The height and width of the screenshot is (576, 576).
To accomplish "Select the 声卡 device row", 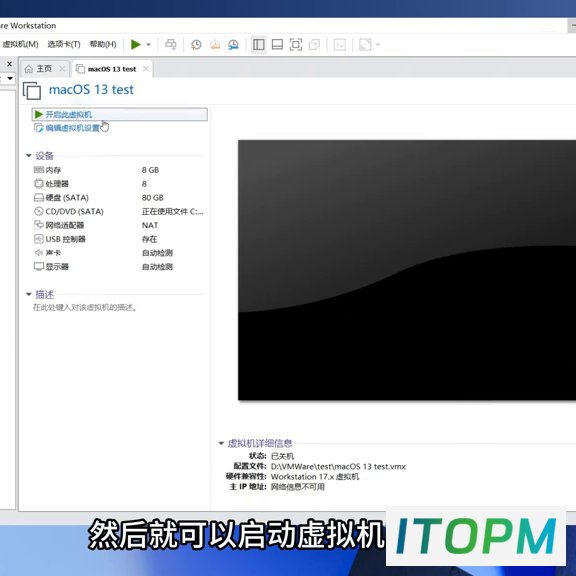I will point(118,253).
